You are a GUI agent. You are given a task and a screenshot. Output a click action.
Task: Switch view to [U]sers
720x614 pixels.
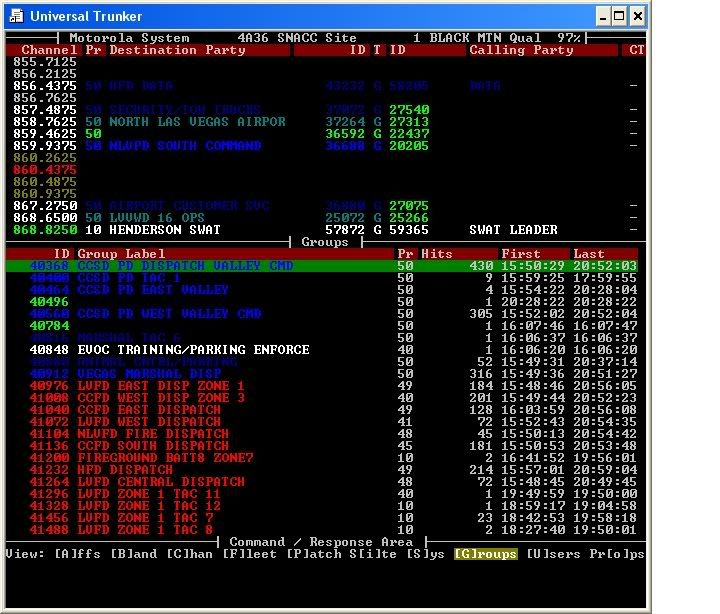tap(553, 554)
